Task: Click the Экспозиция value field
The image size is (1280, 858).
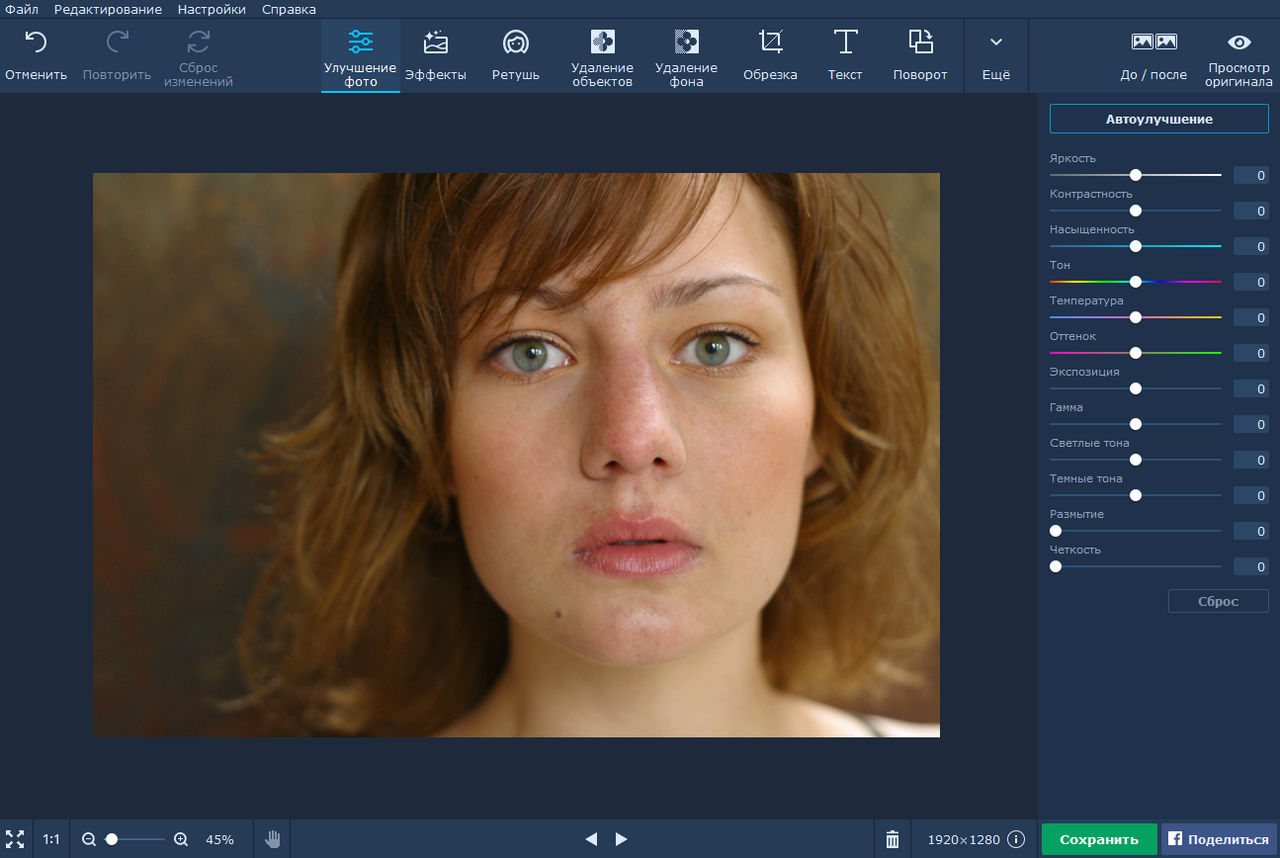Action: [1251, 388]
